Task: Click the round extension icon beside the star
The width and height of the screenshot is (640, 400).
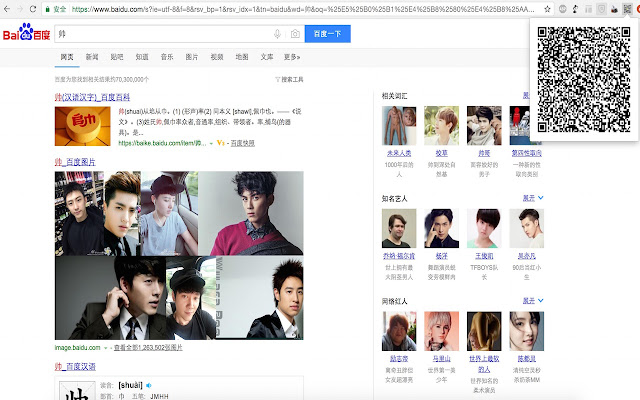Action: [x=562, y=9]
